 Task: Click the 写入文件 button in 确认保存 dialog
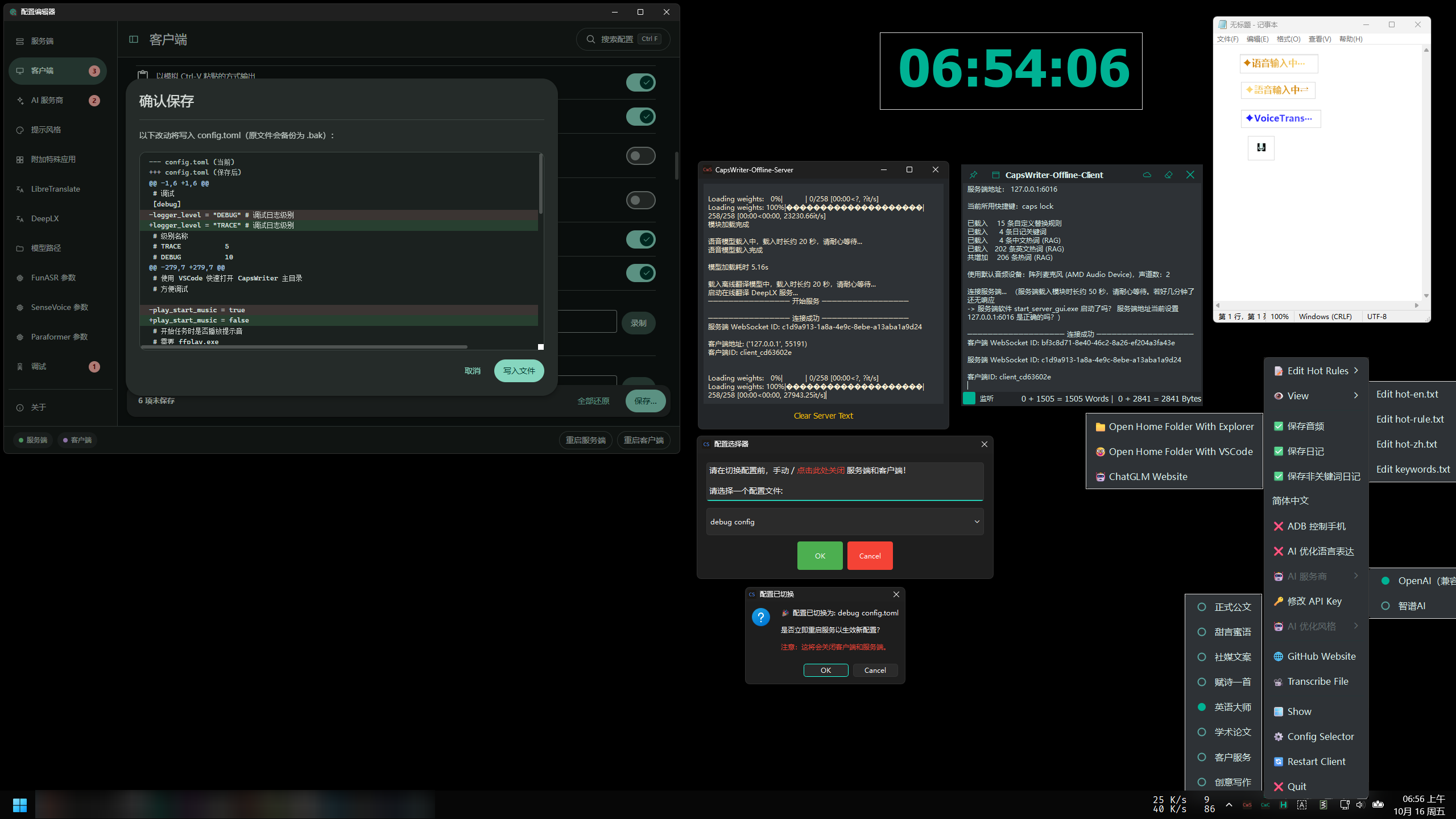[519, 371]
